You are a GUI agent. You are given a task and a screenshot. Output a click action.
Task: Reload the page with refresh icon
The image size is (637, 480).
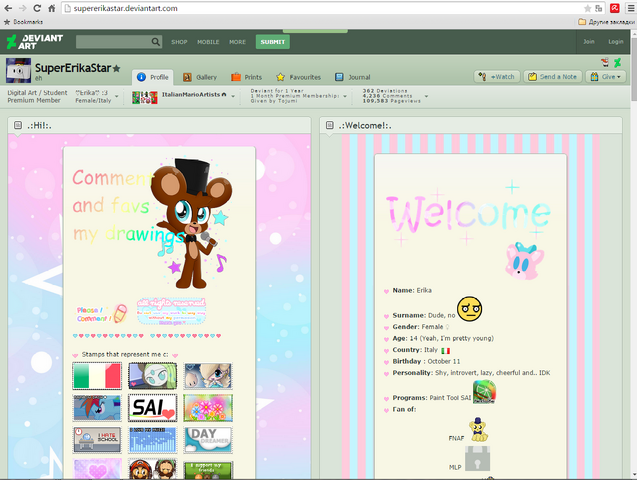(x=37, y=8)
